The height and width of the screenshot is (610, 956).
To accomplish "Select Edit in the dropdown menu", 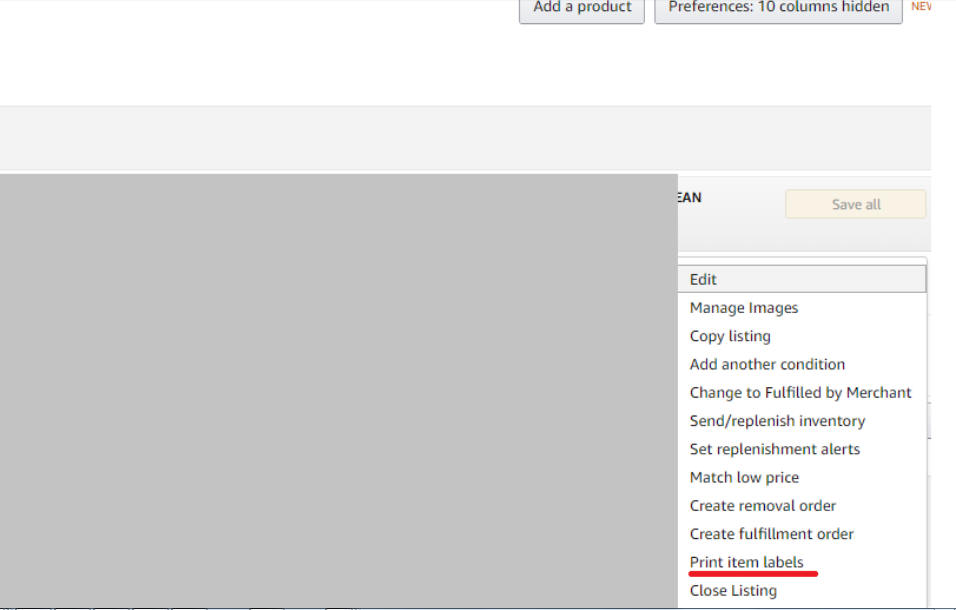I will pos(802,279).
